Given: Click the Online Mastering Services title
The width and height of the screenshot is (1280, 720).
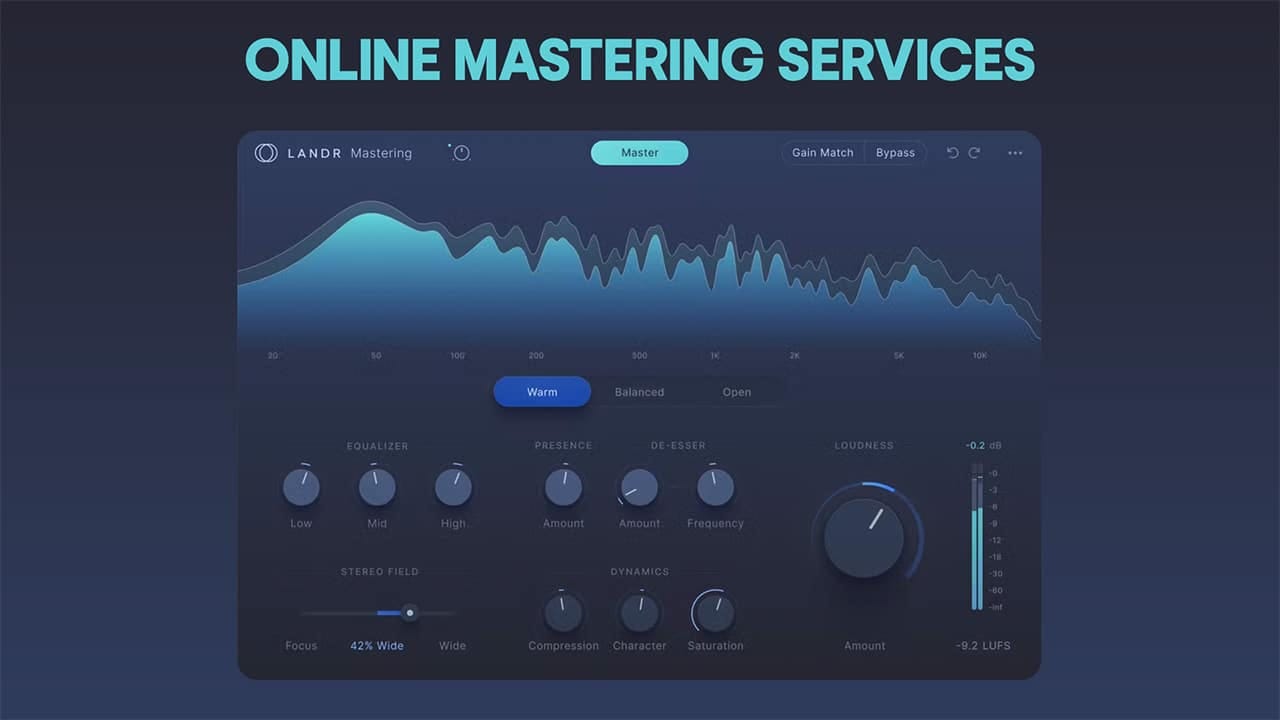Looking at the screenshot, I should (x=640, y=60).
